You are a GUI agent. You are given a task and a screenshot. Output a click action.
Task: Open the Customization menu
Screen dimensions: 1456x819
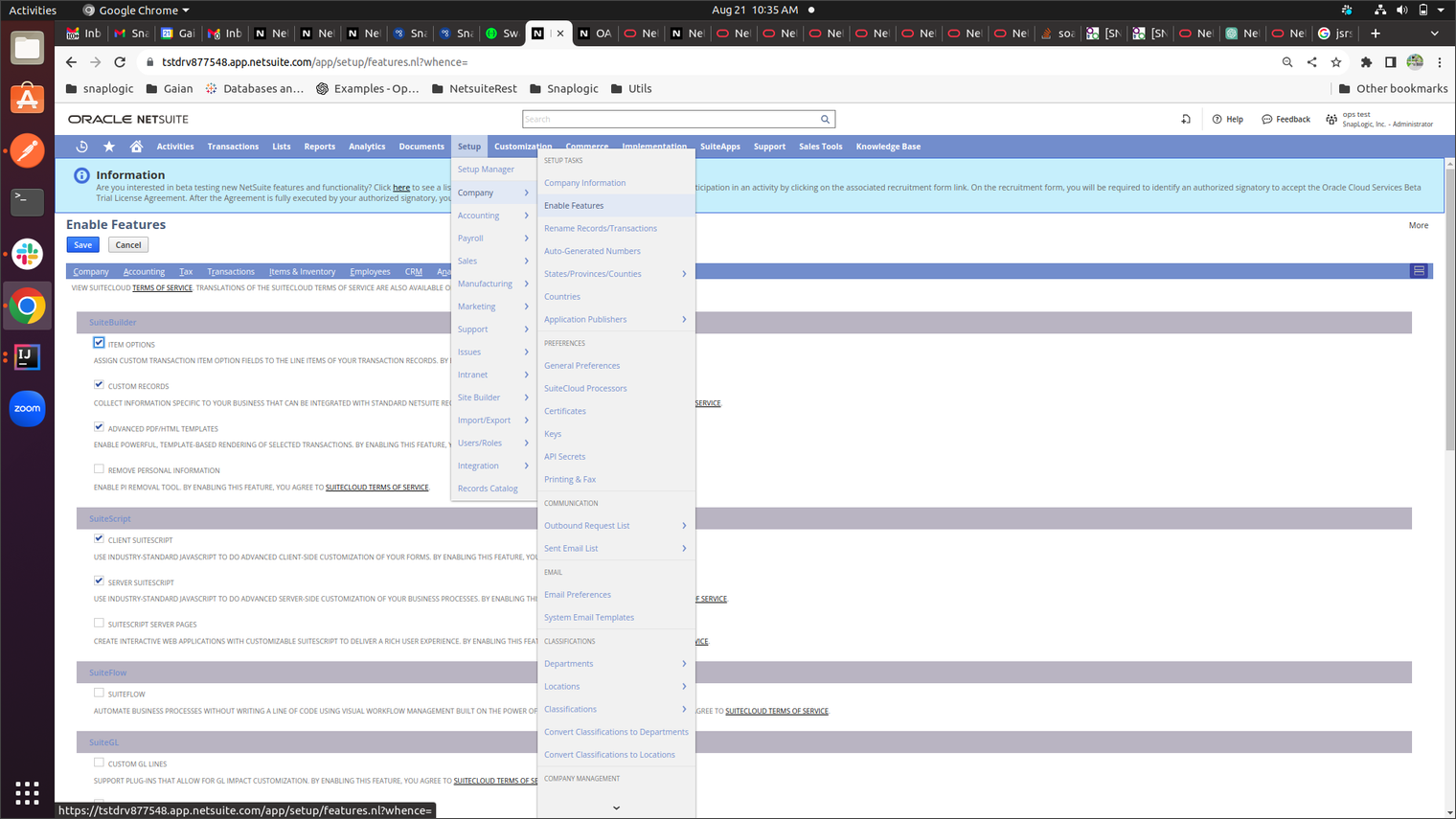coord(521,147)
